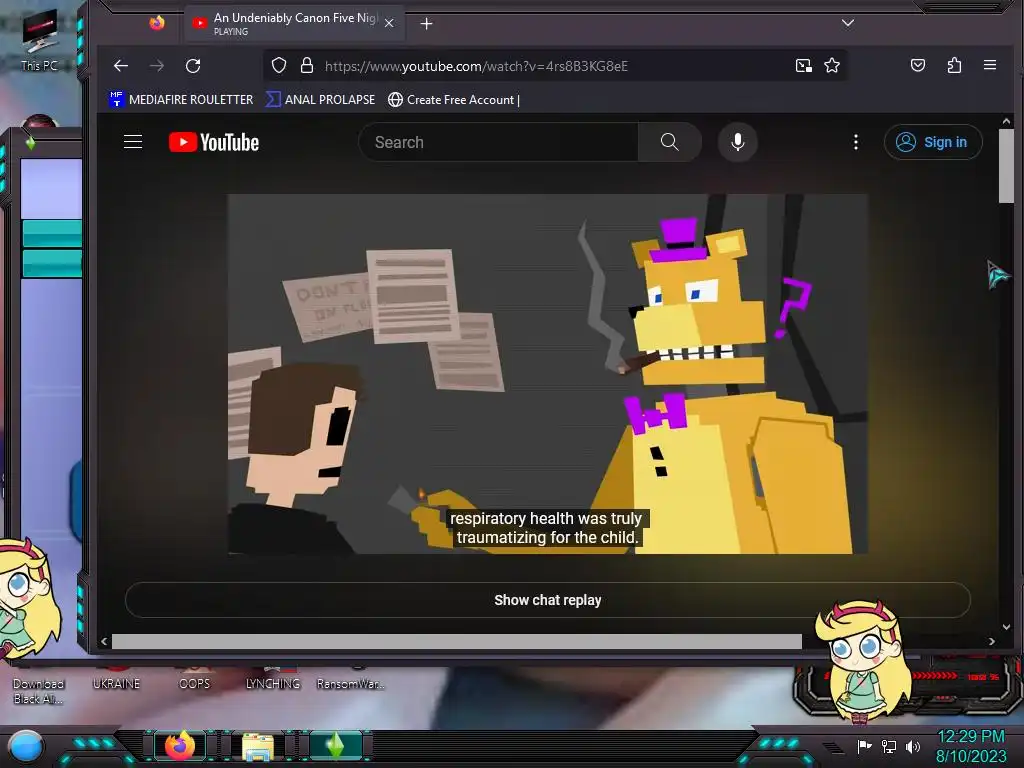Open the YouTube guide hamburger menu
This screenshot has width=1024, height=768.
pos(133,142)
